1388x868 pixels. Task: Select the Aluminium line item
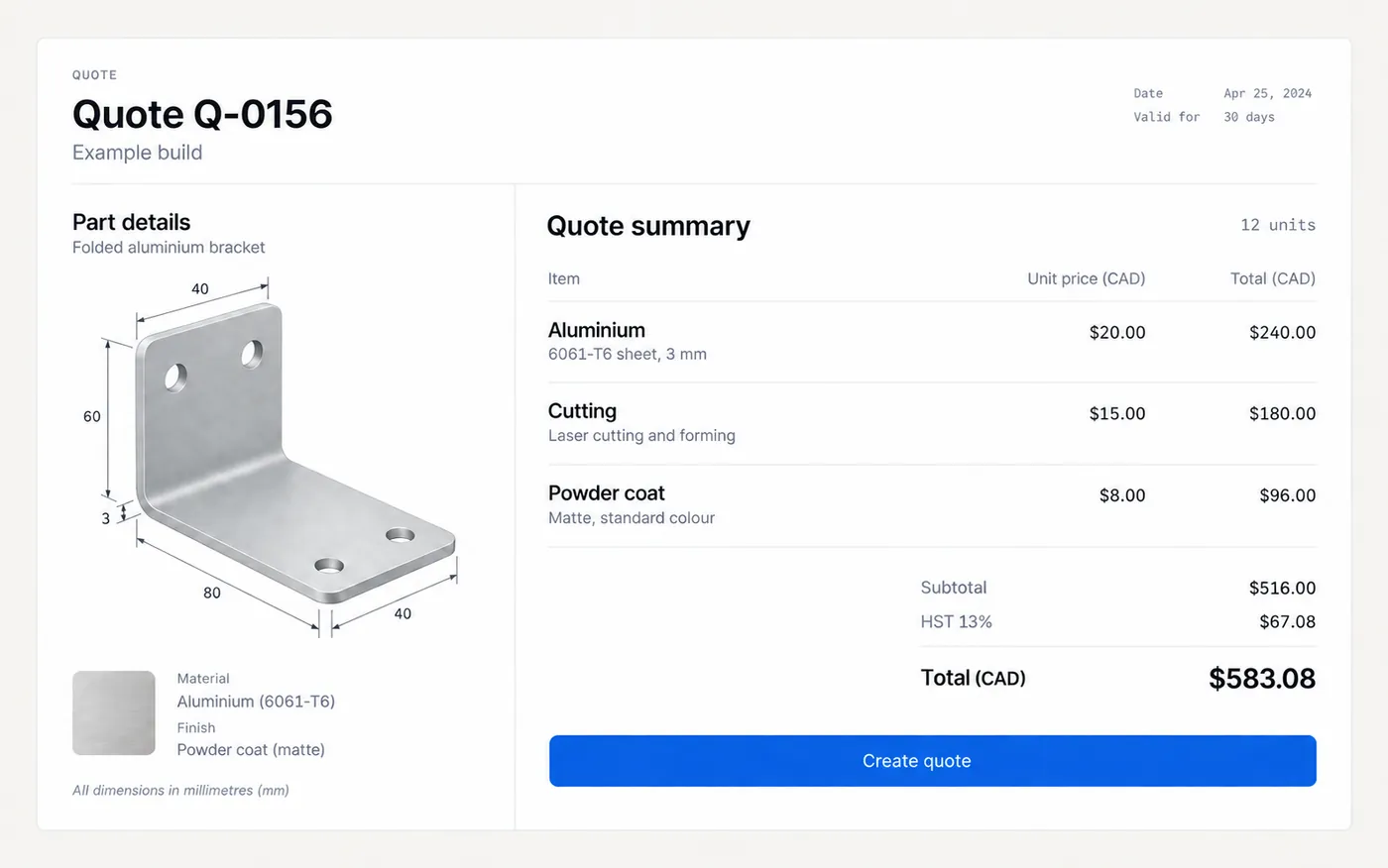932,342
